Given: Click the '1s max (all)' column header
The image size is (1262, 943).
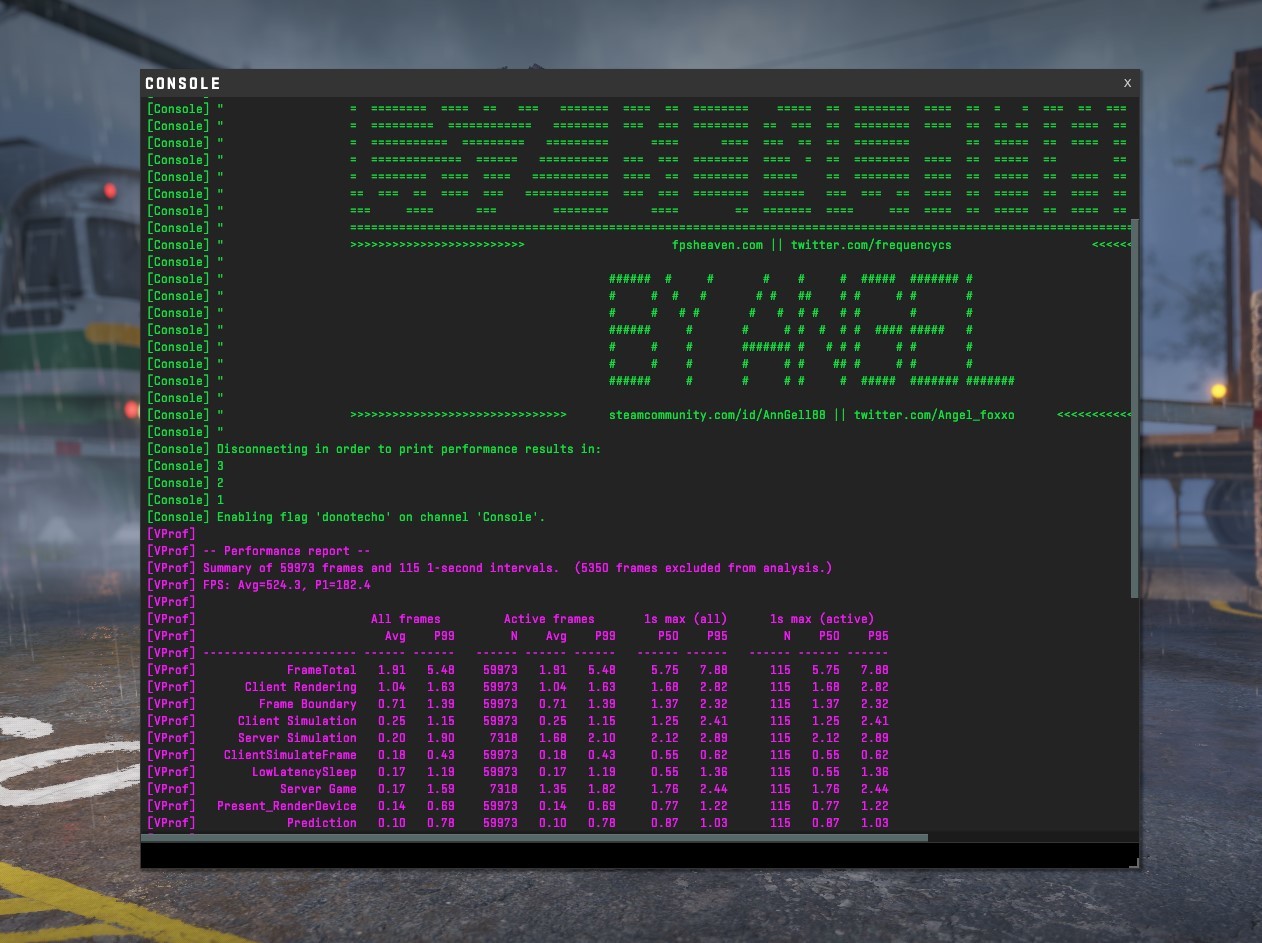Looking at the screenshot, I should tap(685, 619).
